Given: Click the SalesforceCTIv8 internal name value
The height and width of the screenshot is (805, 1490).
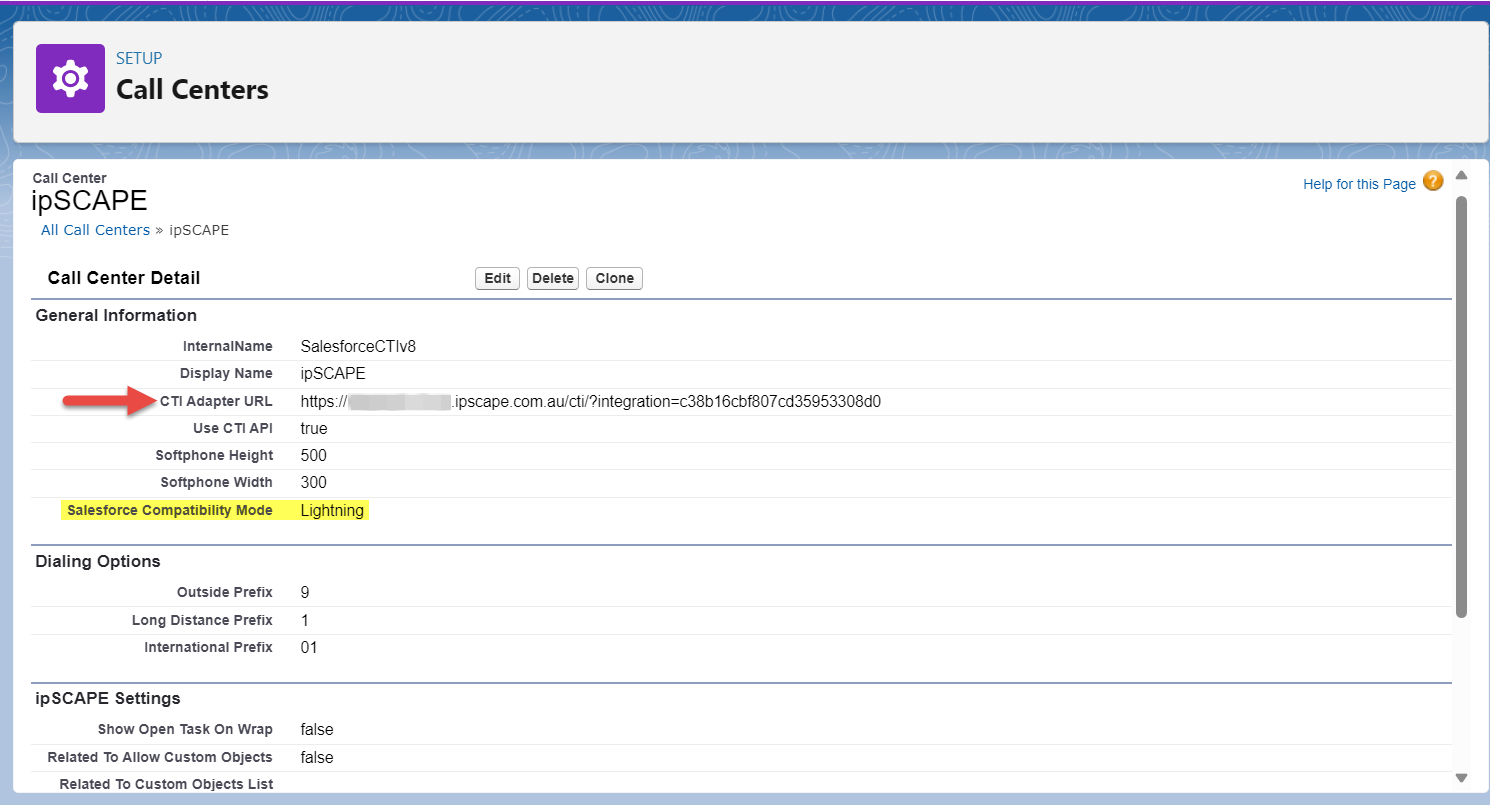Looking at the screenshot, I should click(x=357, y=346).
